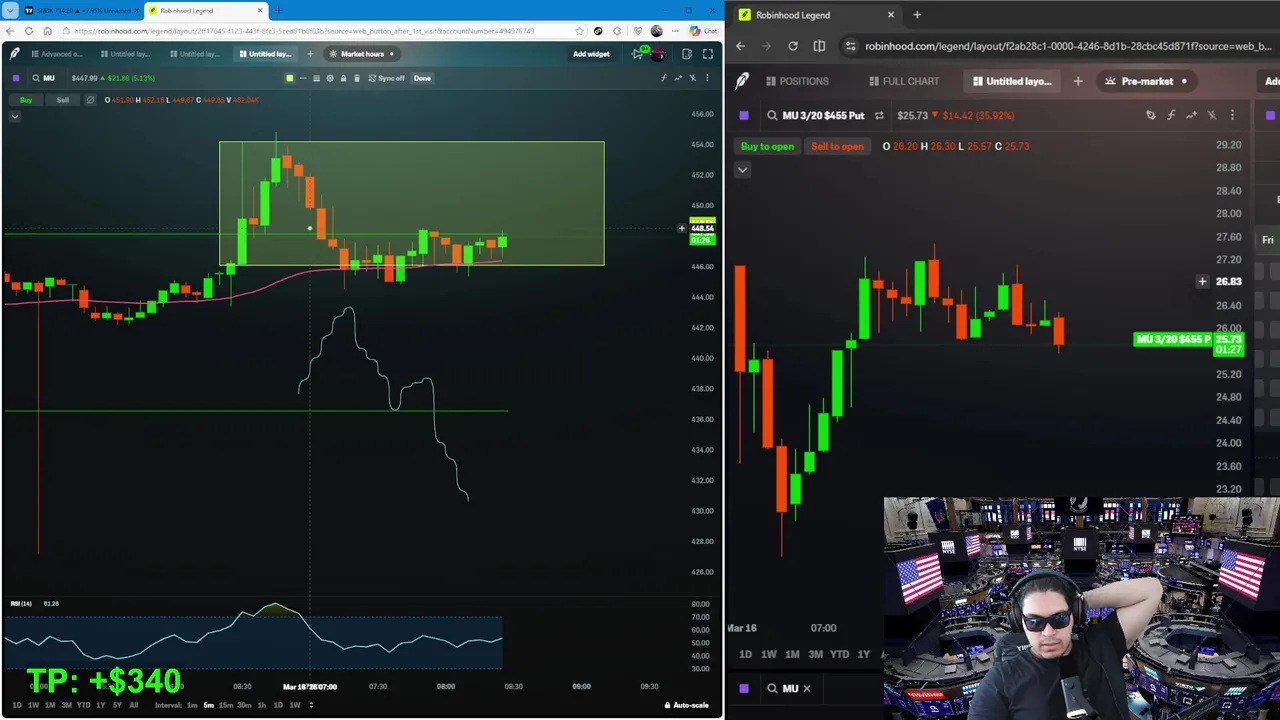Image resolution: width=1280 pixels, height=720 pixels.
Task: Click Buy button on MU chart
Action: 26,100
